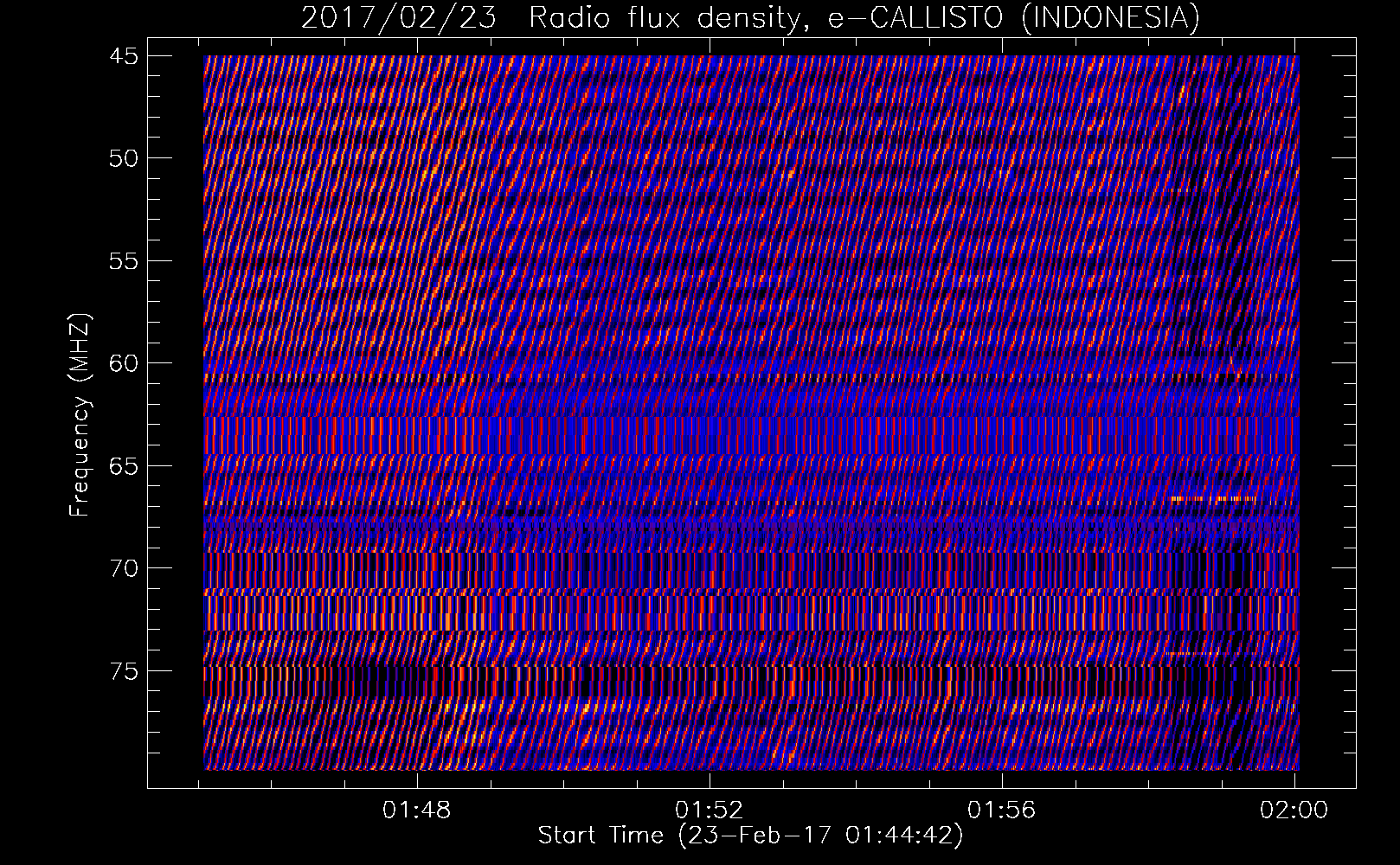Click the 02:00 time tick label
The image size is (1400, 865).
pyautogui.click(x=1294, y=811)
